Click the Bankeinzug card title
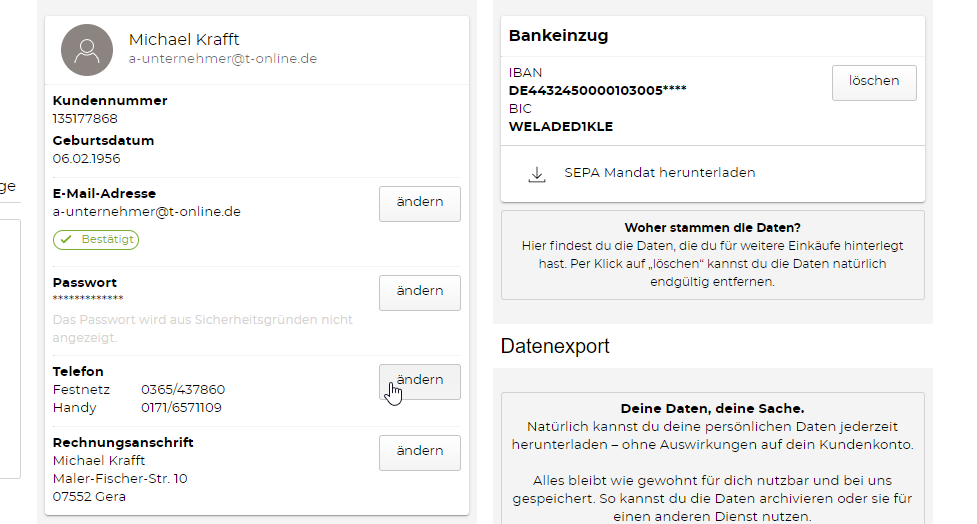977x524 pixels. [x=558, y=36]
